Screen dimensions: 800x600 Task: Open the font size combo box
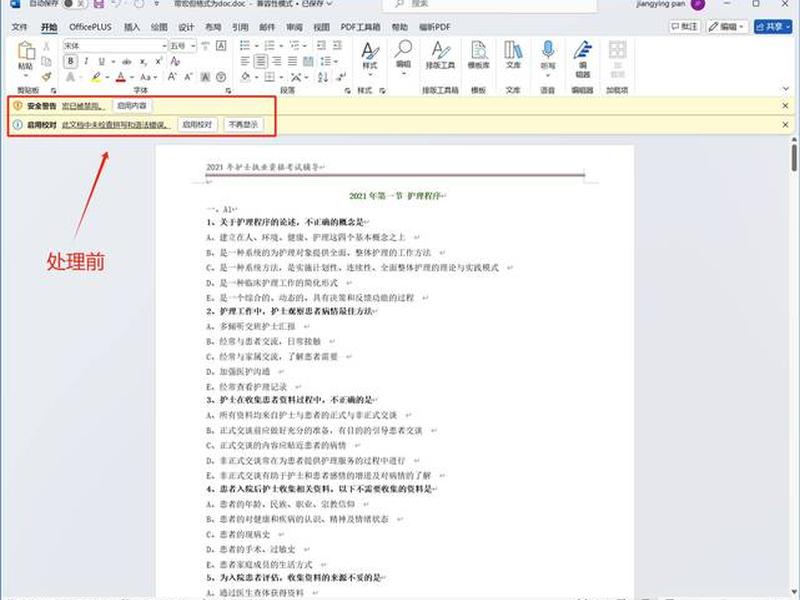(183, 46)
